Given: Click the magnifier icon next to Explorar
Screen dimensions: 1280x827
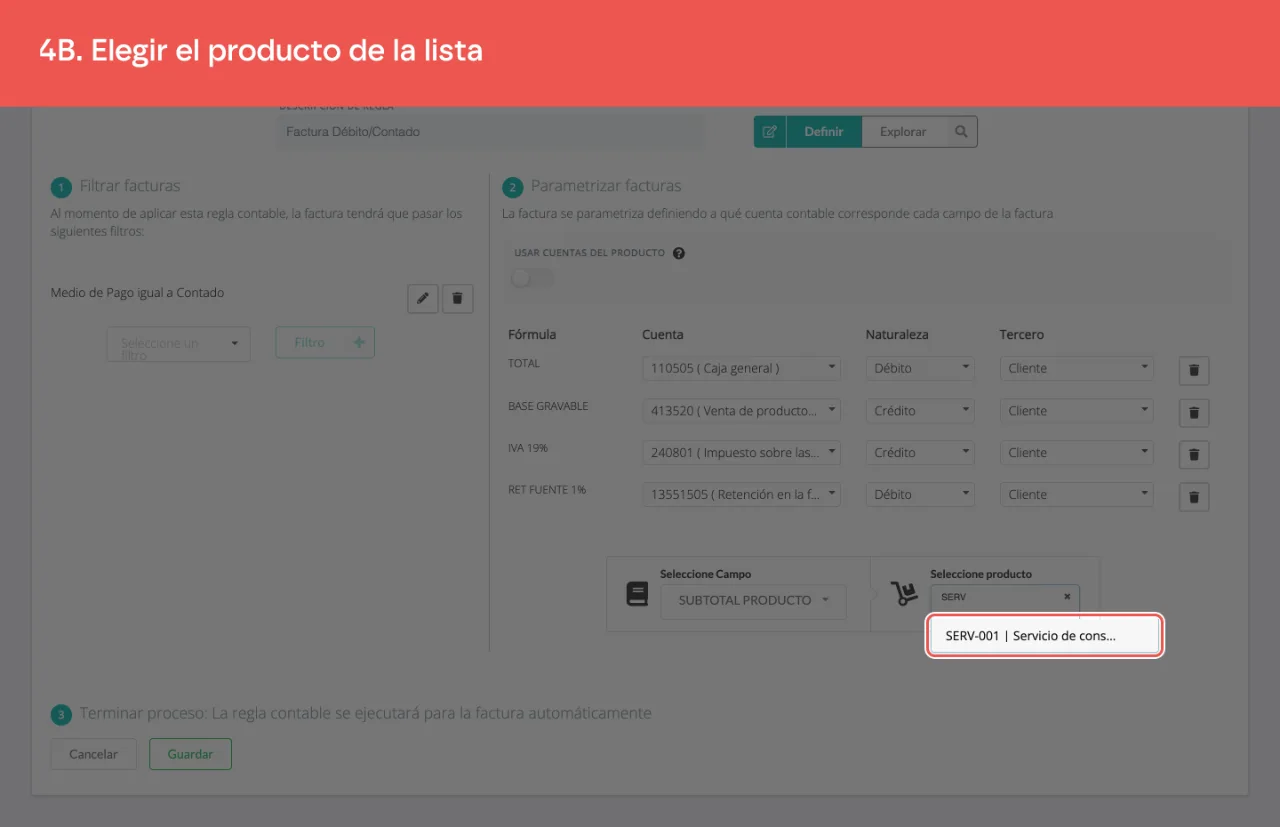Looking at the screenshot, I should (x=961, y=132).
